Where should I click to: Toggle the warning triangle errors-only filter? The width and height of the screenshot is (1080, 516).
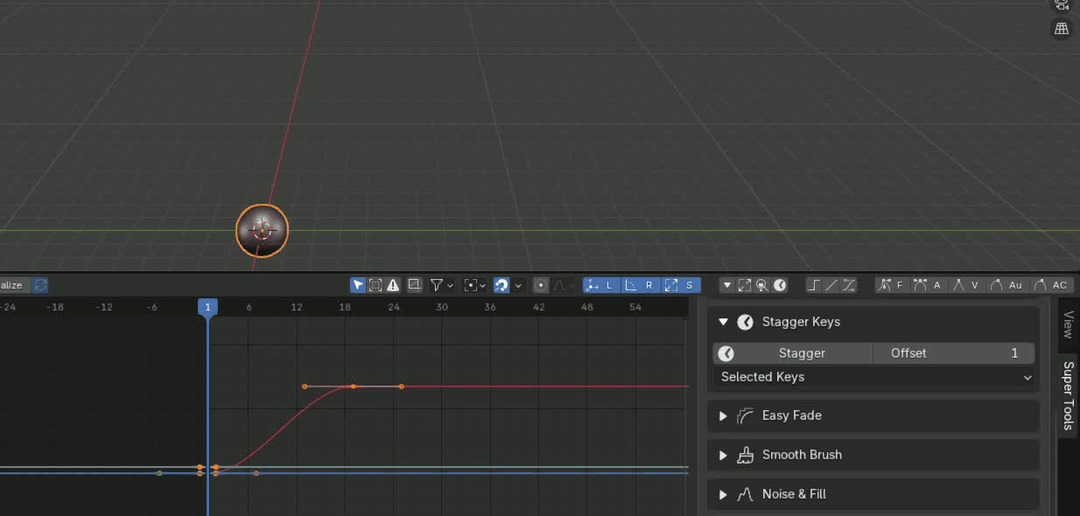coord(393,285)
